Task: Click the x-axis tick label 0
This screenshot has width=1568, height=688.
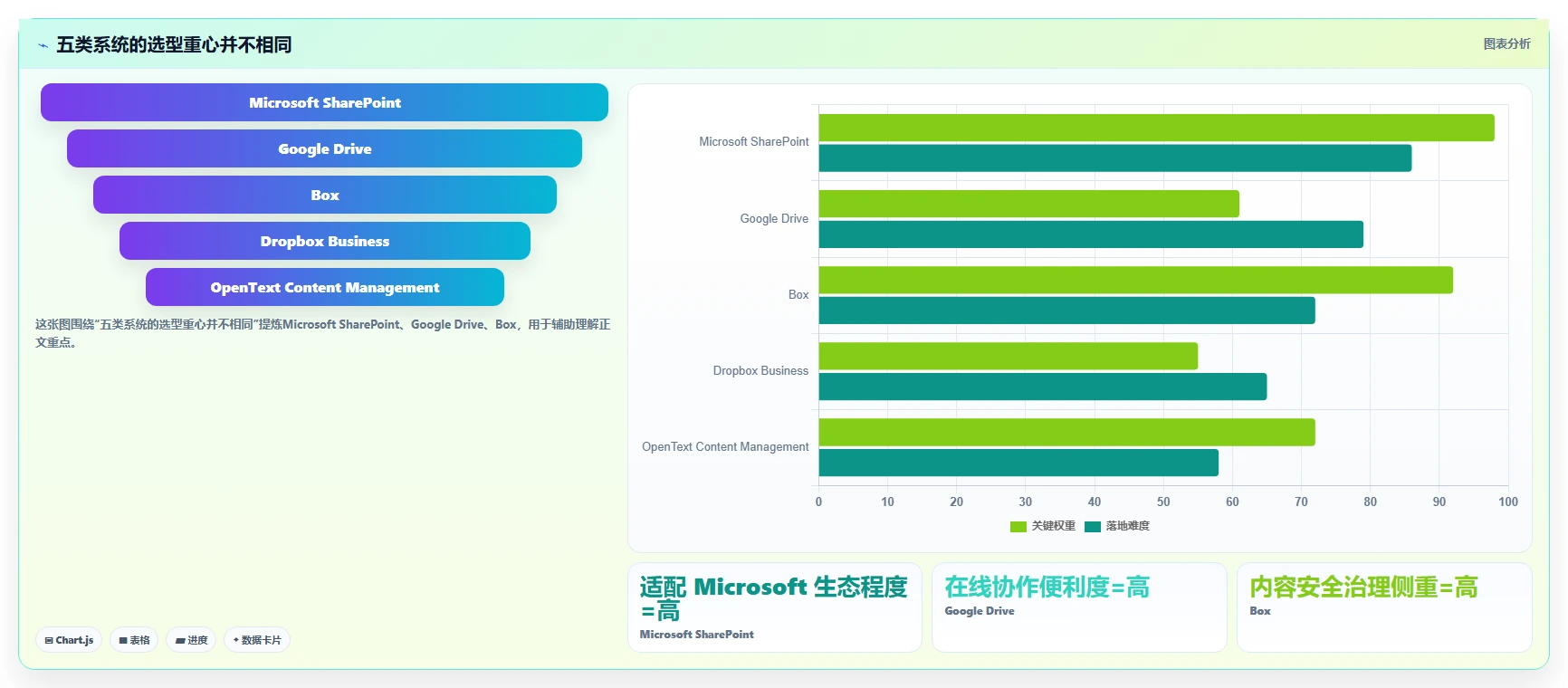Action: pos(818,502)
